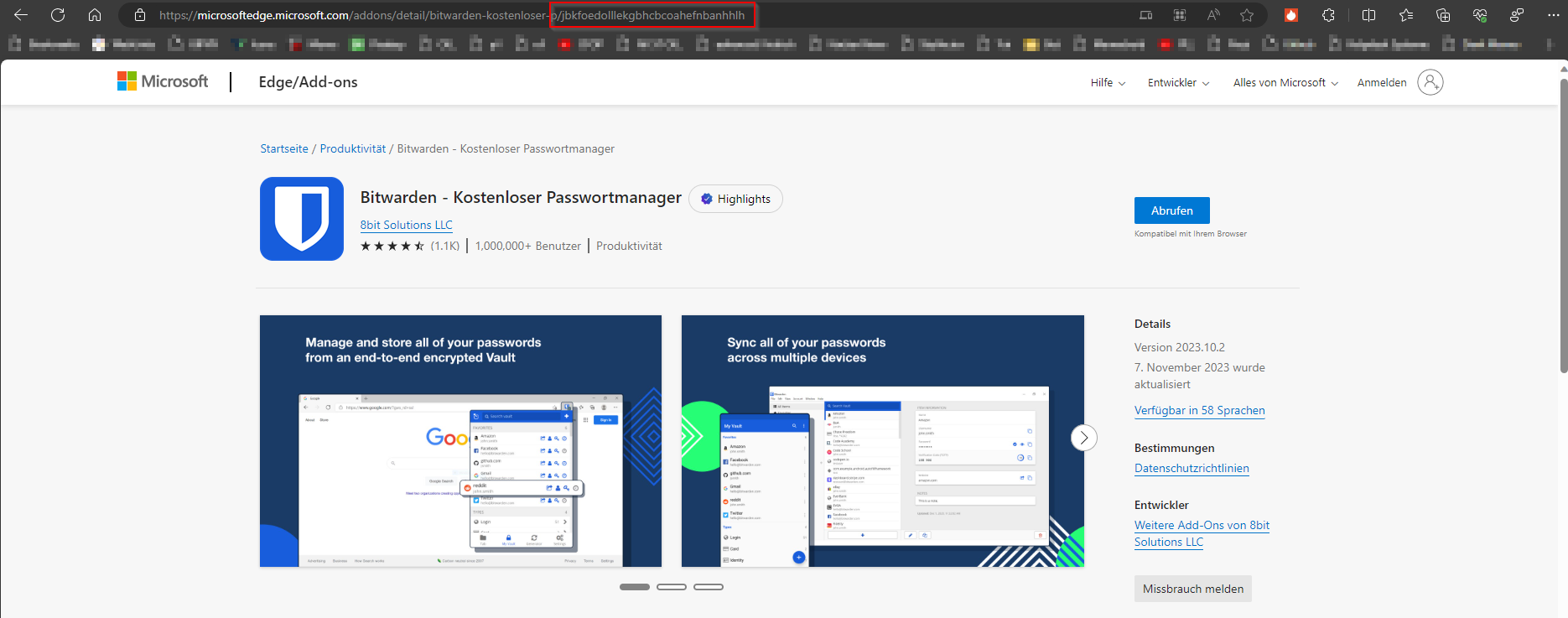Expand the Alles von Microsoft dropdown

pyautogui.click(x=1285, y=82)
